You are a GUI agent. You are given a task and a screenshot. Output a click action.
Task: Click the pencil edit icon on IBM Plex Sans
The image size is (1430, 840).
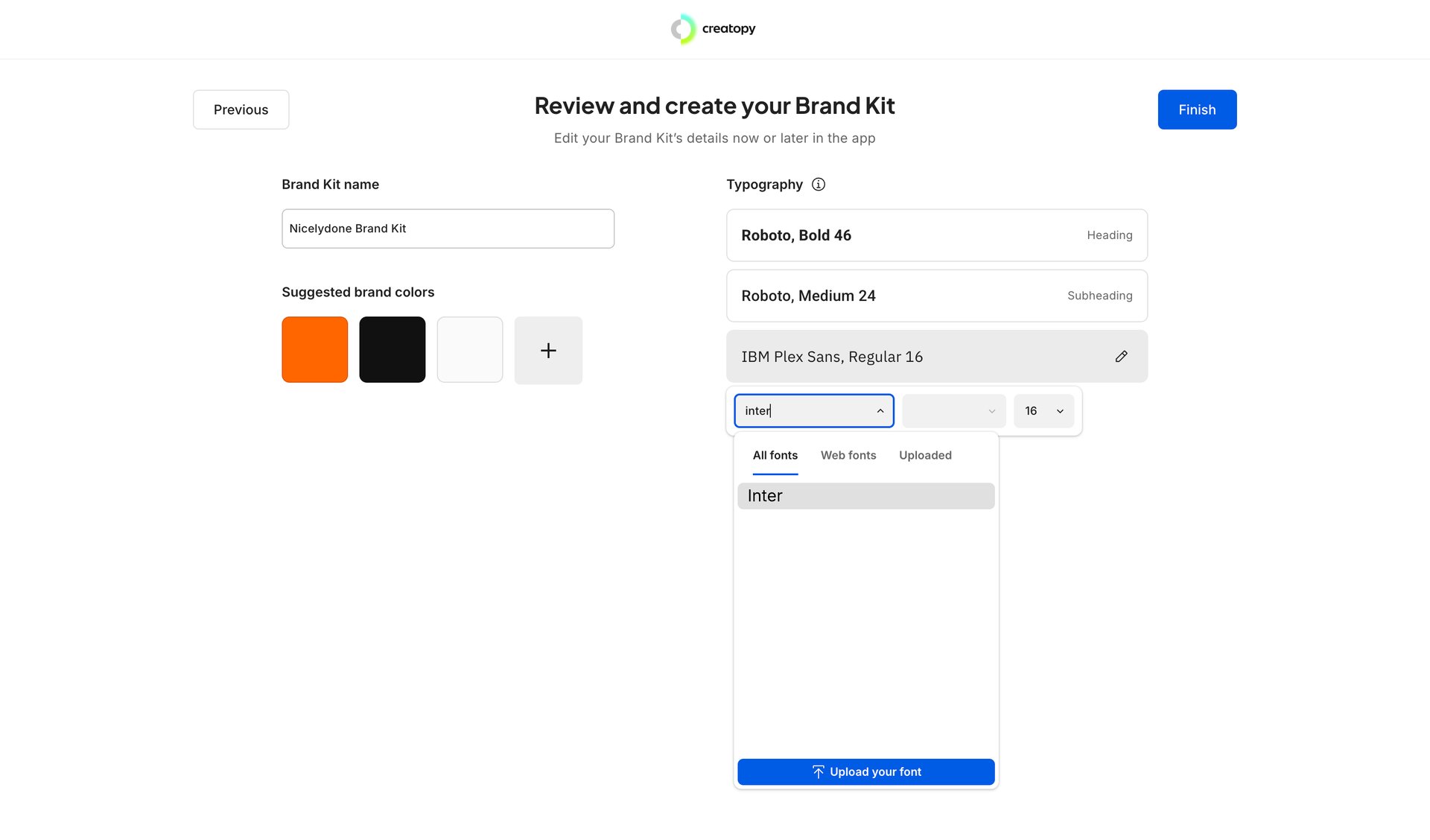[x=1121, y=357]
